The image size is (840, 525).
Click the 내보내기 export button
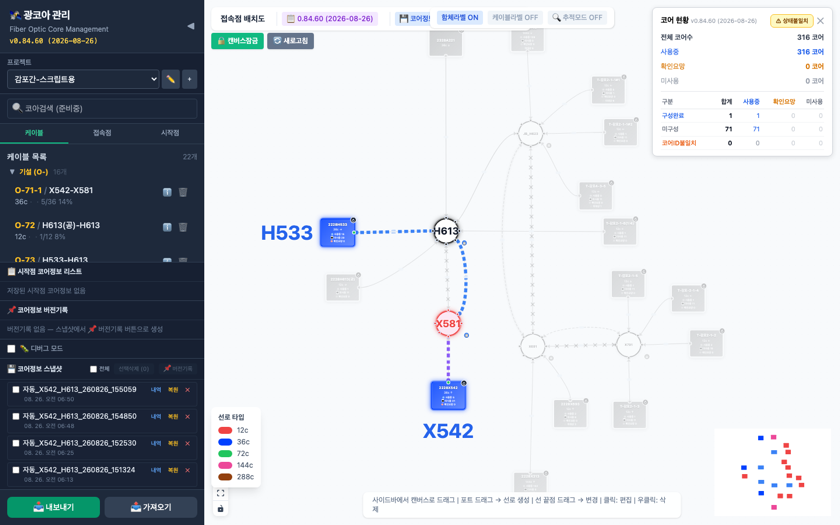[x=54, y=507]
